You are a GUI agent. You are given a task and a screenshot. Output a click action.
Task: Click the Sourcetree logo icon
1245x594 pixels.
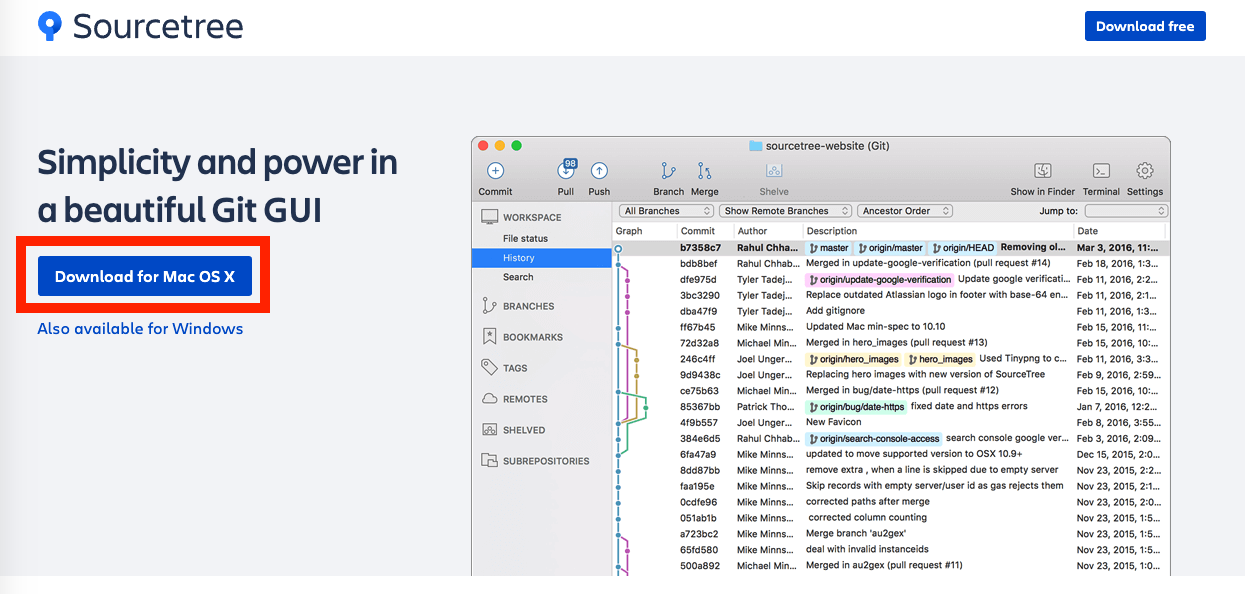[x=49, y=26]
